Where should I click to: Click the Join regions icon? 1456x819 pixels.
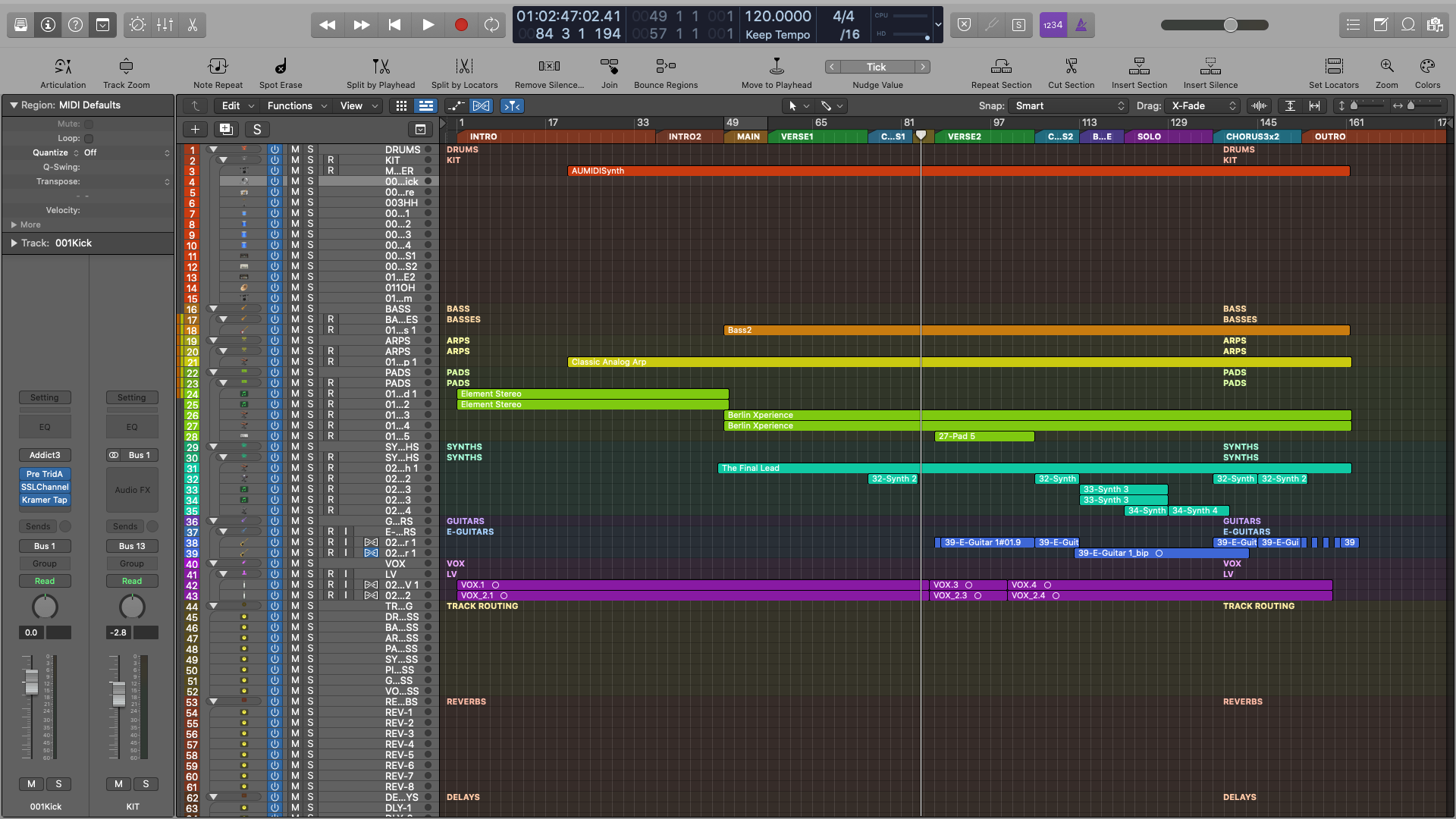click(610, 66)
